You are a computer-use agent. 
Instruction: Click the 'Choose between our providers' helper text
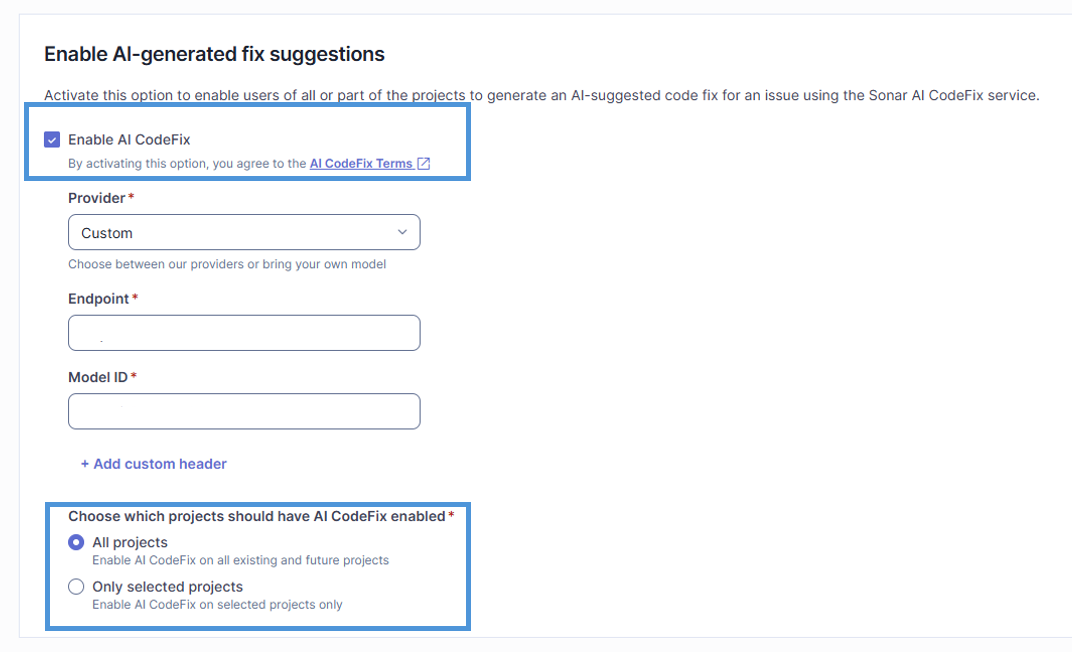(x=227, y=264)
